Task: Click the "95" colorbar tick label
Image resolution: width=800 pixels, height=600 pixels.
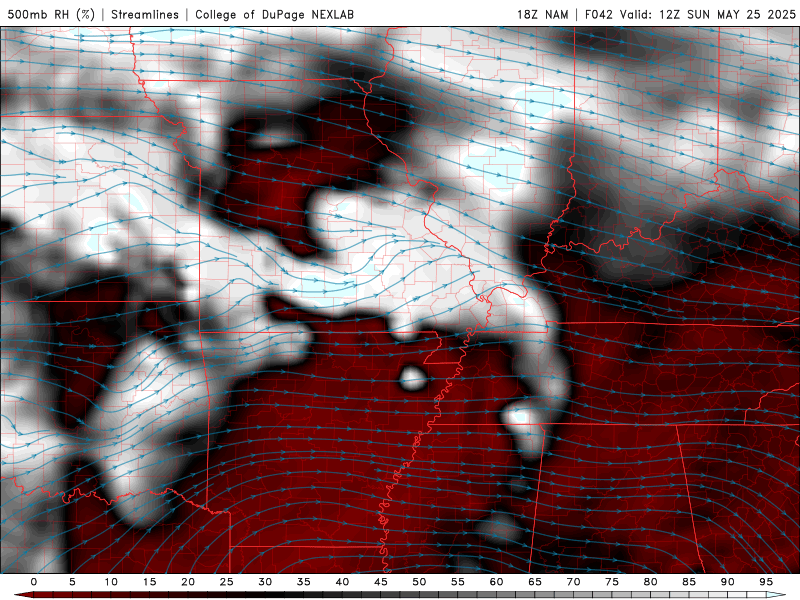Action: 766,582
